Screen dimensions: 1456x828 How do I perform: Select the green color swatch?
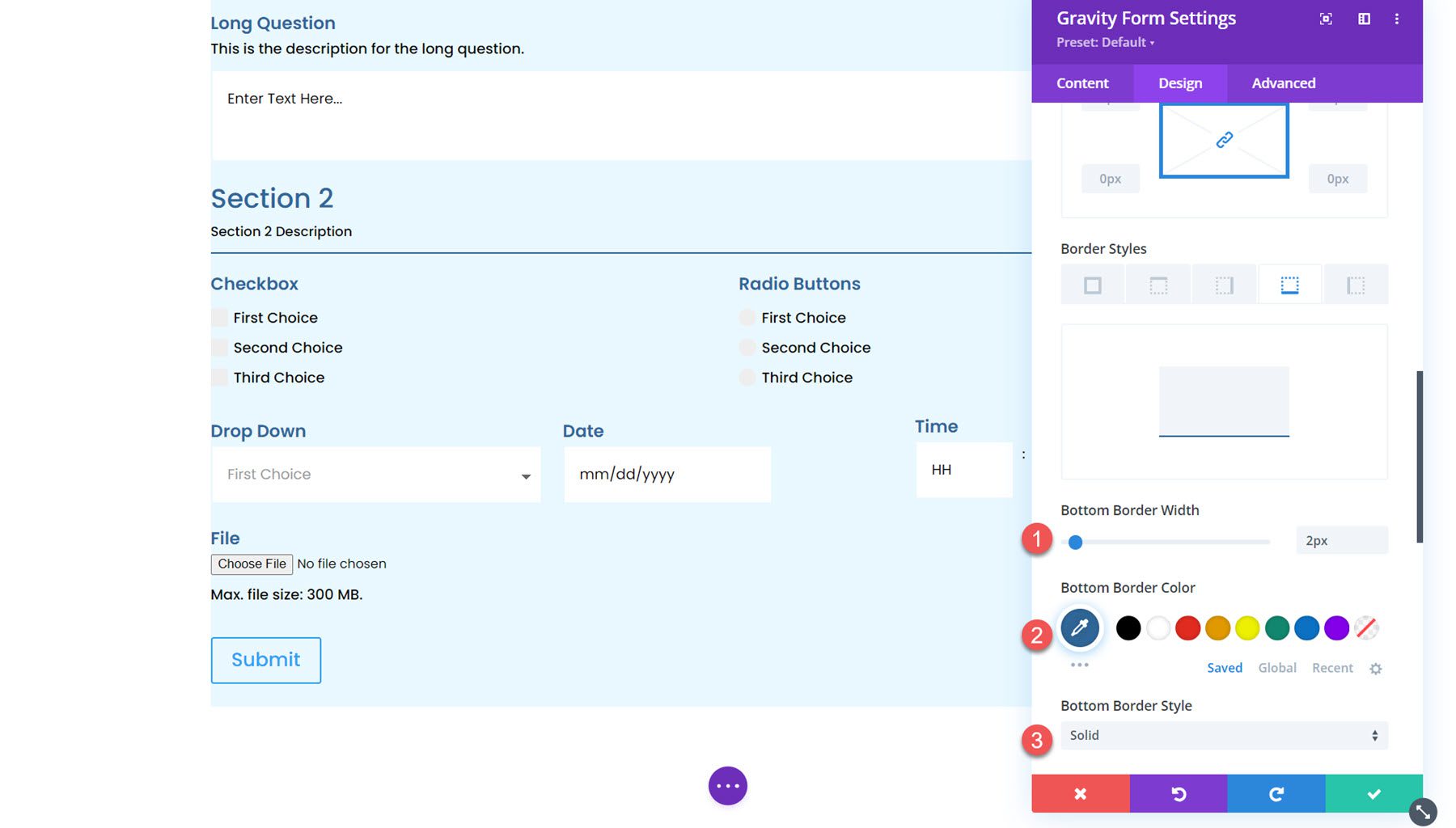point(1276,627)
